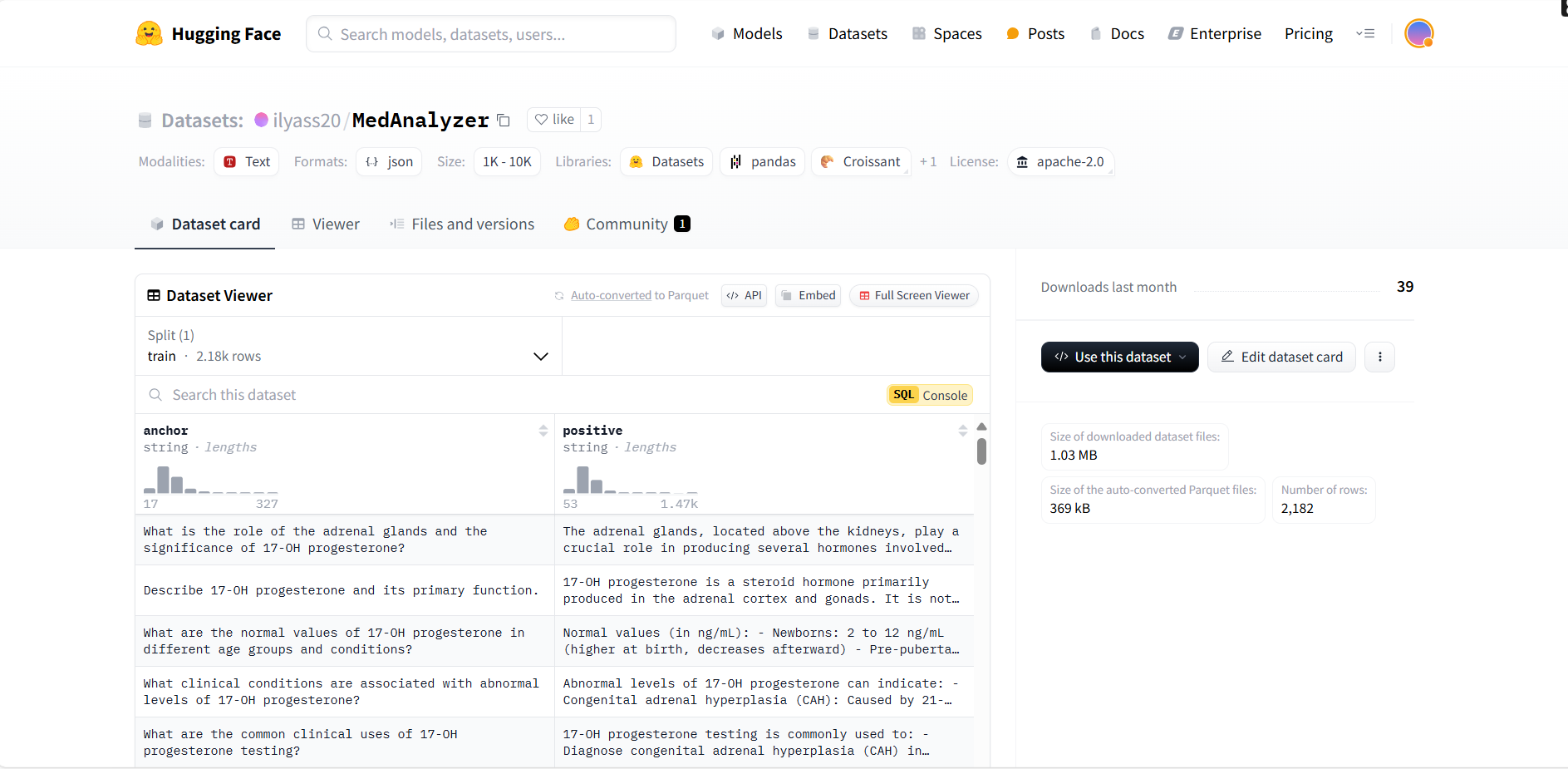Image resolution: width=1568 pixels, height=769 pixels.
Task: Focus the search models, datasets, users field
Action: (x=491, y=33)
